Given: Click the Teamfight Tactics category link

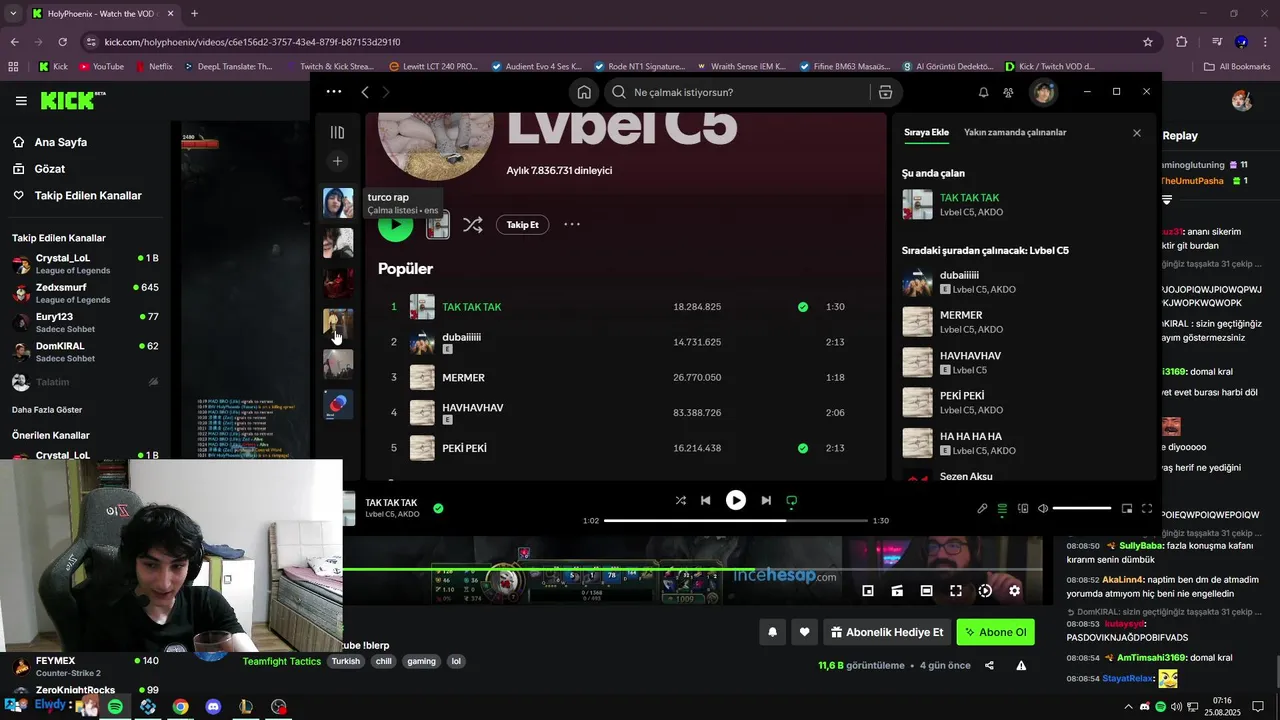Looking at the screenshot, I should pyautogui.click(x=282, y=661).
